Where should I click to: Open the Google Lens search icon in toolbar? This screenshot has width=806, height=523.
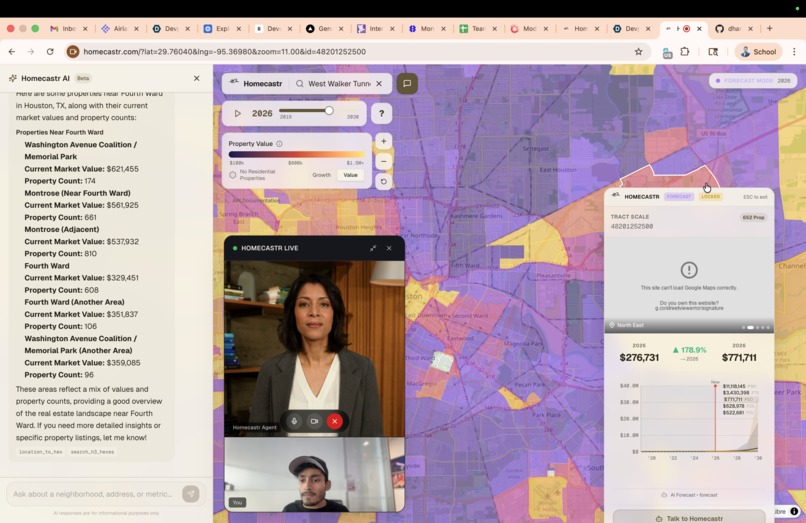[x=713, y=51]
